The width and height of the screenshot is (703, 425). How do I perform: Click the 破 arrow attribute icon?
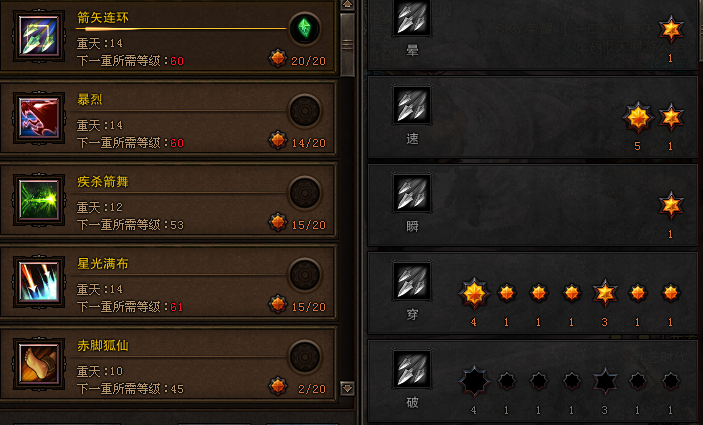coord(412,369)
